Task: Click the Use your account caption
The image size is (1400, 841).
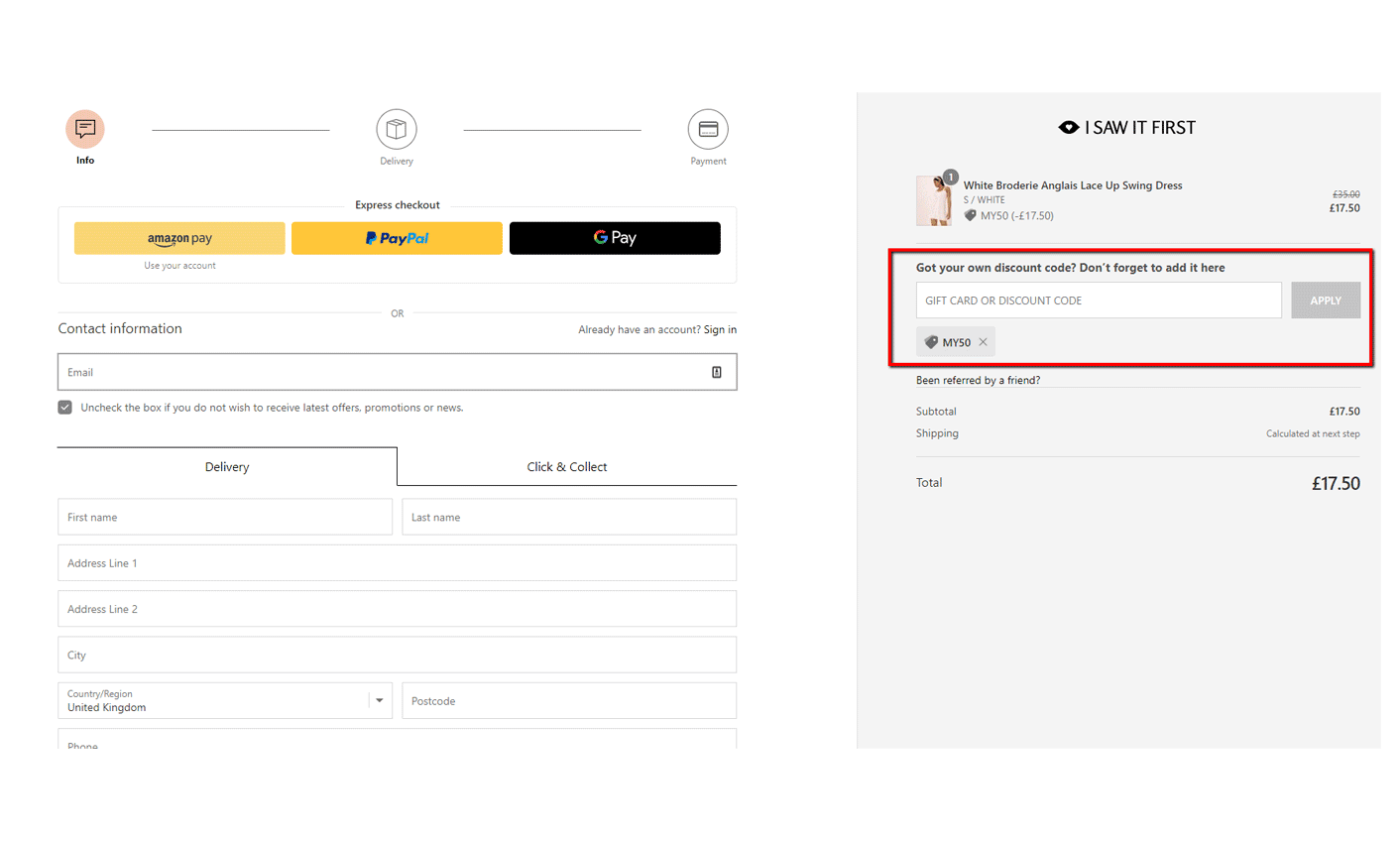Action: (x=179, y=266)
